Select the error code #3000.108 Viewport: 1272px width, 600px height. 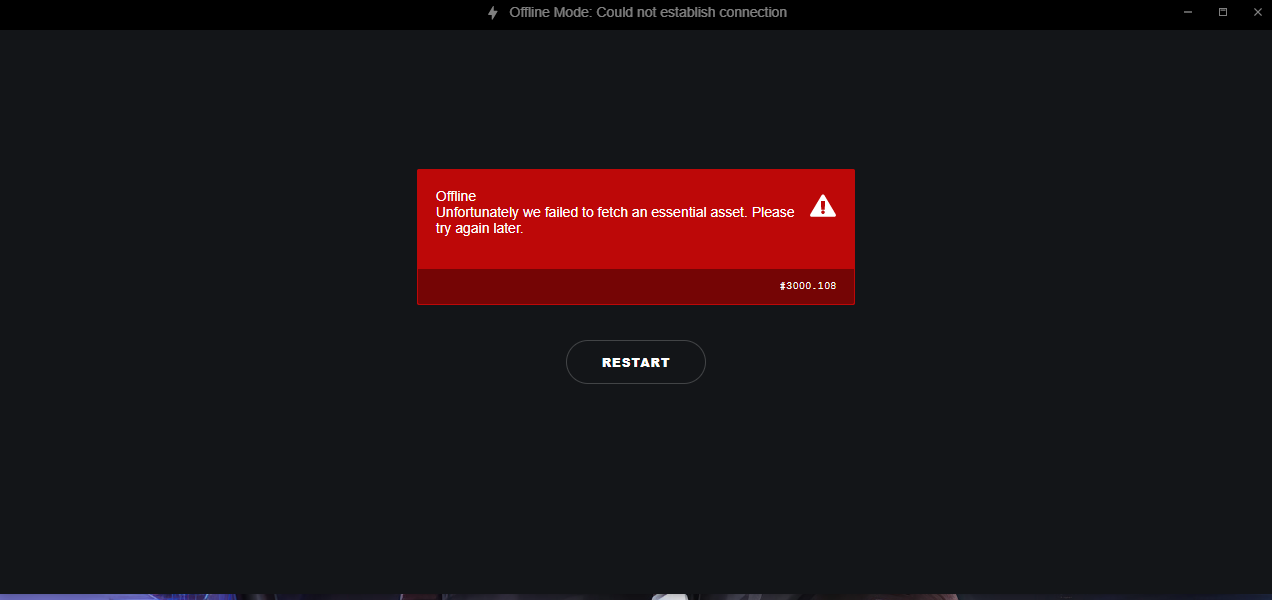(808, 286)
